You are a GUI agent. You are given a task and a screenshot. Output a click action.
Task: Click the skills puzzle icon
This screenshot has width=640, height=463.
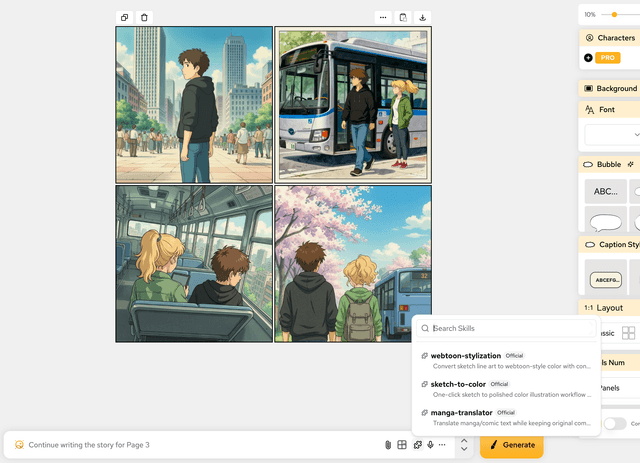pyautogui.click(x=416, y=445)
